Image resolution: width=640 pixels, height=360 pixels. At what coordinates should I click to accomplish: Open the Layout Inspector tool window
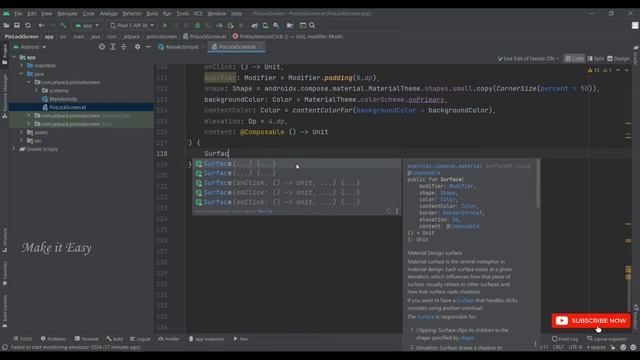pyautogui.click(x=608, y=339)
